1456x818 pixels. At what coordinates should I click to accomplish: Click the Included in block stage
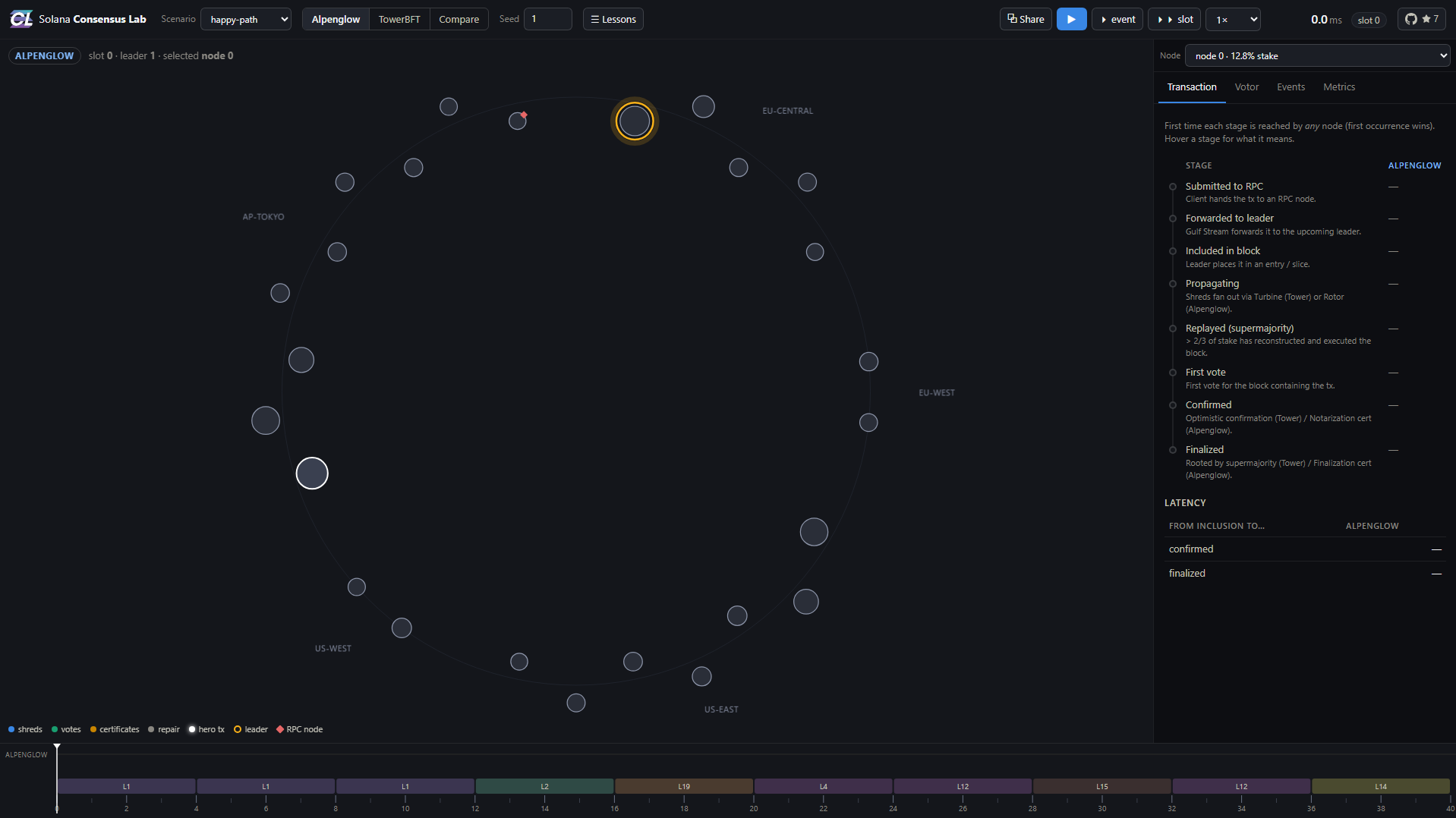[1305, 257]
